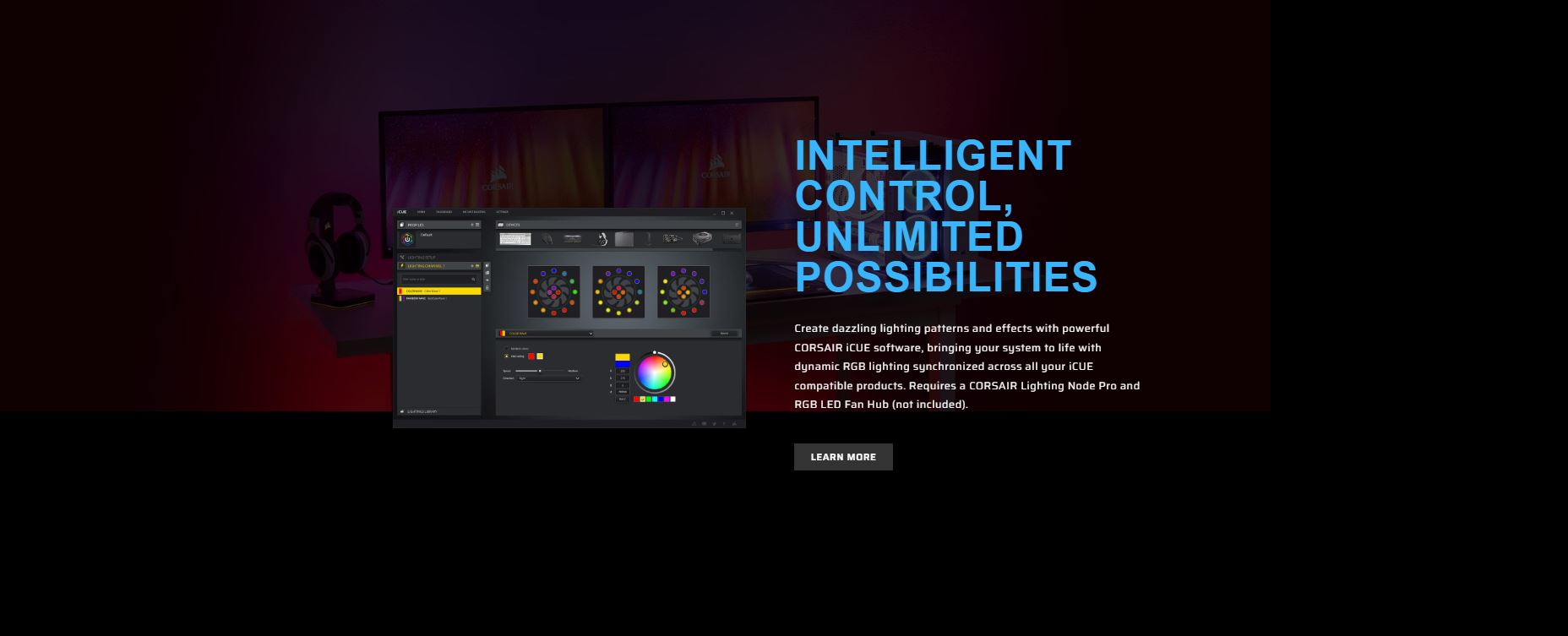Click the R value input field
Image resolution: width=1568 pixels, height=636 pixels.
point(623,371)
